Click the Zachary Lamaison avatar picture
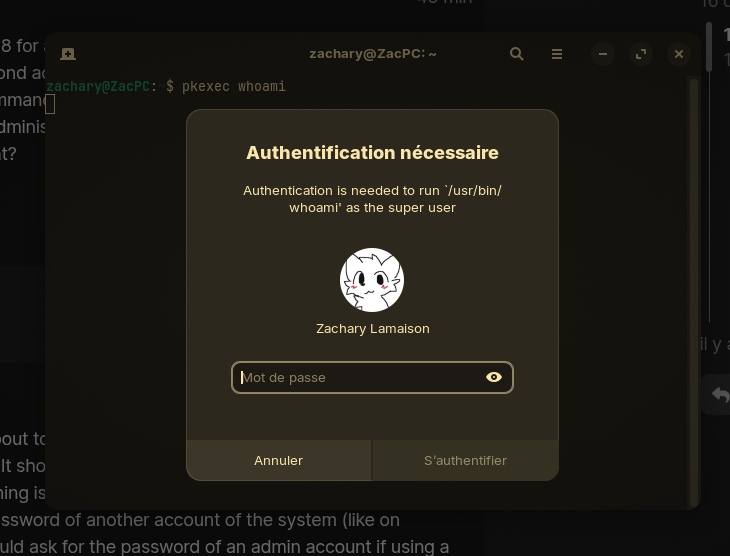The image size is (730, 556). coord(372,280)
